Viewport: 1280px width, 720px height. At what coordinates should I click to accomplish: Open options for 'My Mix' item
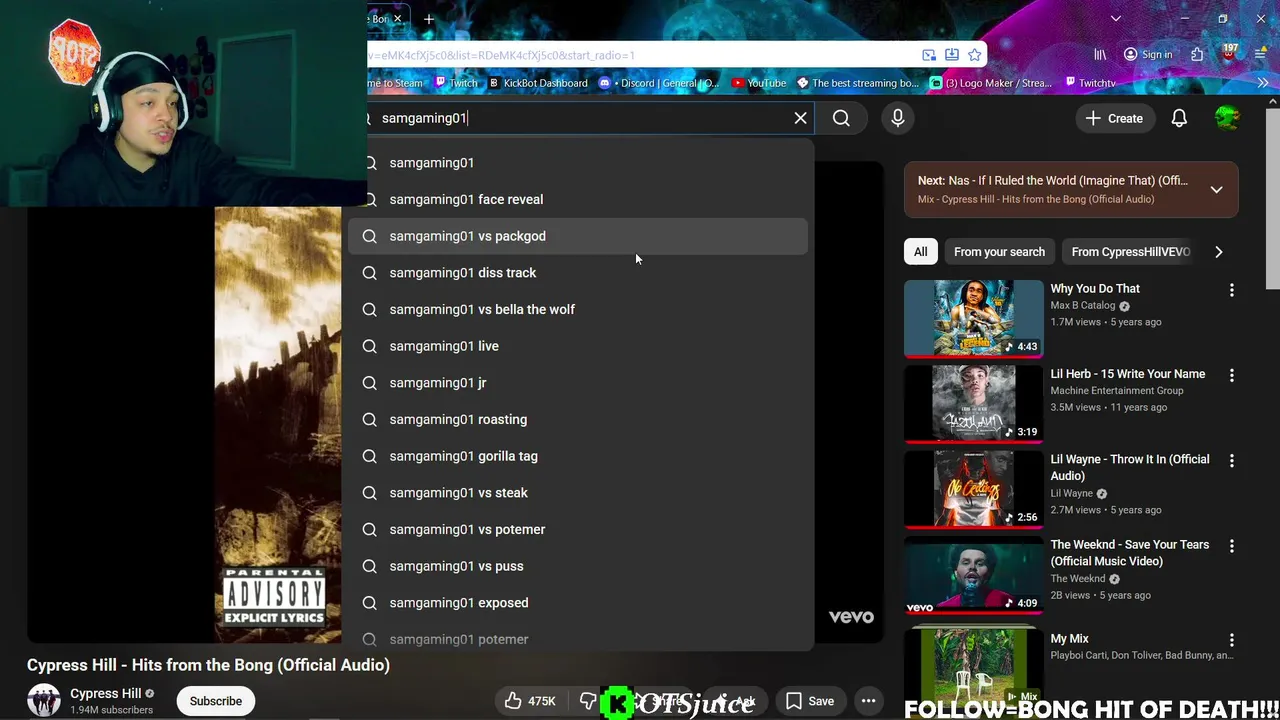(1231, 640)
